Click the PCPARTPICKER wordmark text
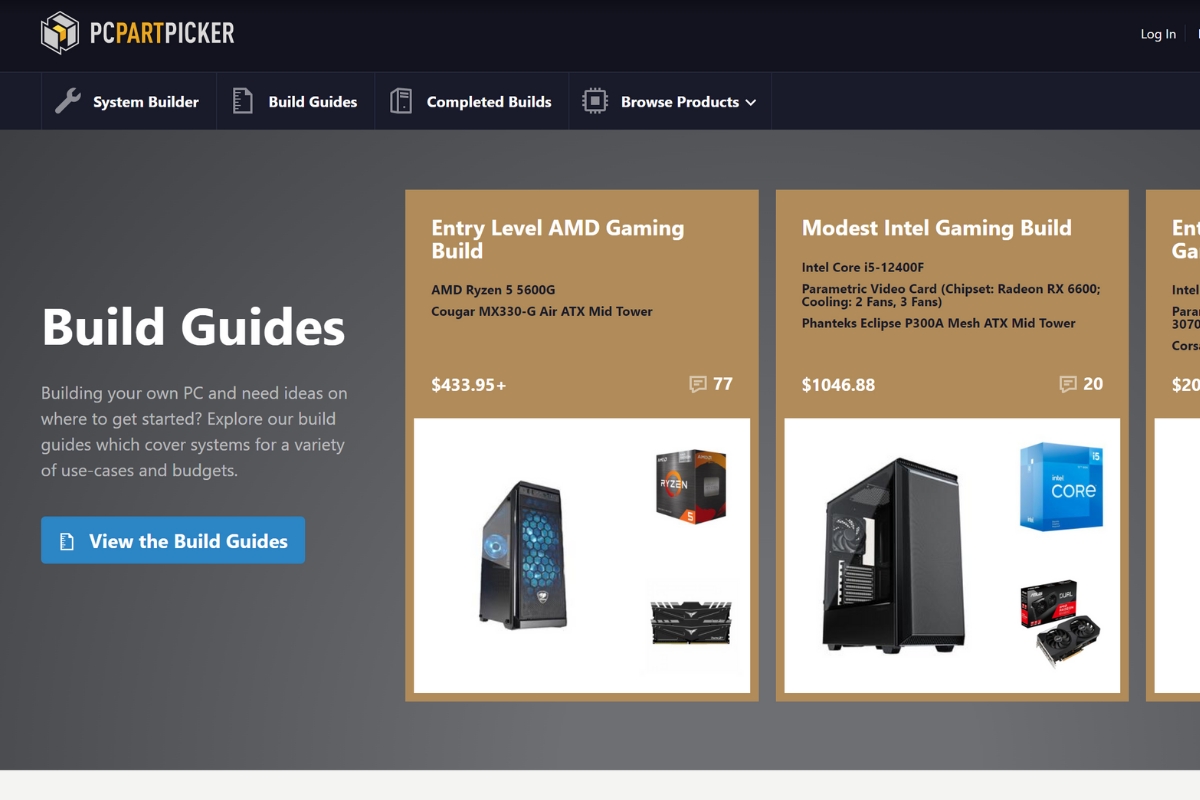The image size is (1200, 800). [162, 33]
